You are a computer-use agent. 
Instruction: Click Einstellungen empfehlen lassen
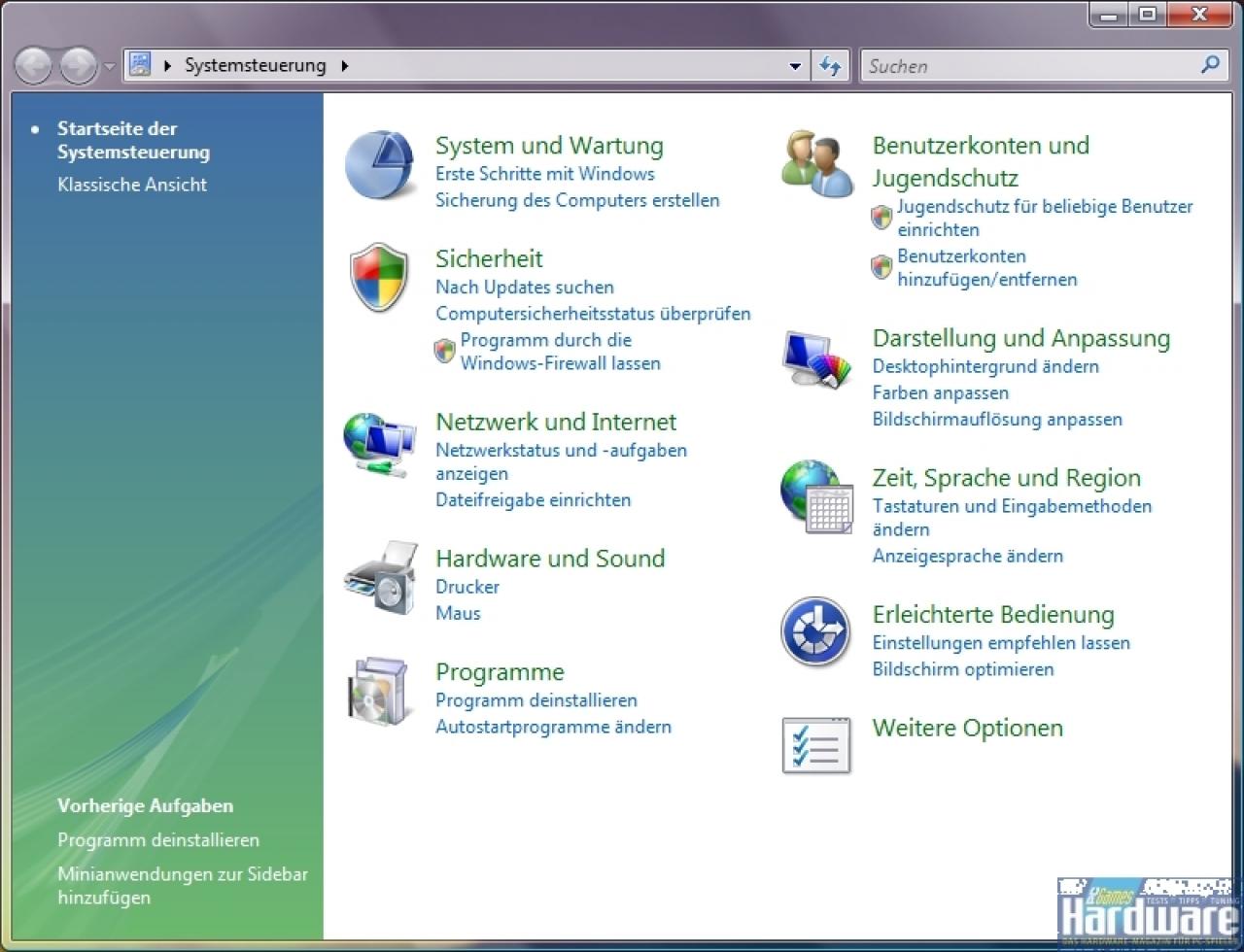[1001, 643]
